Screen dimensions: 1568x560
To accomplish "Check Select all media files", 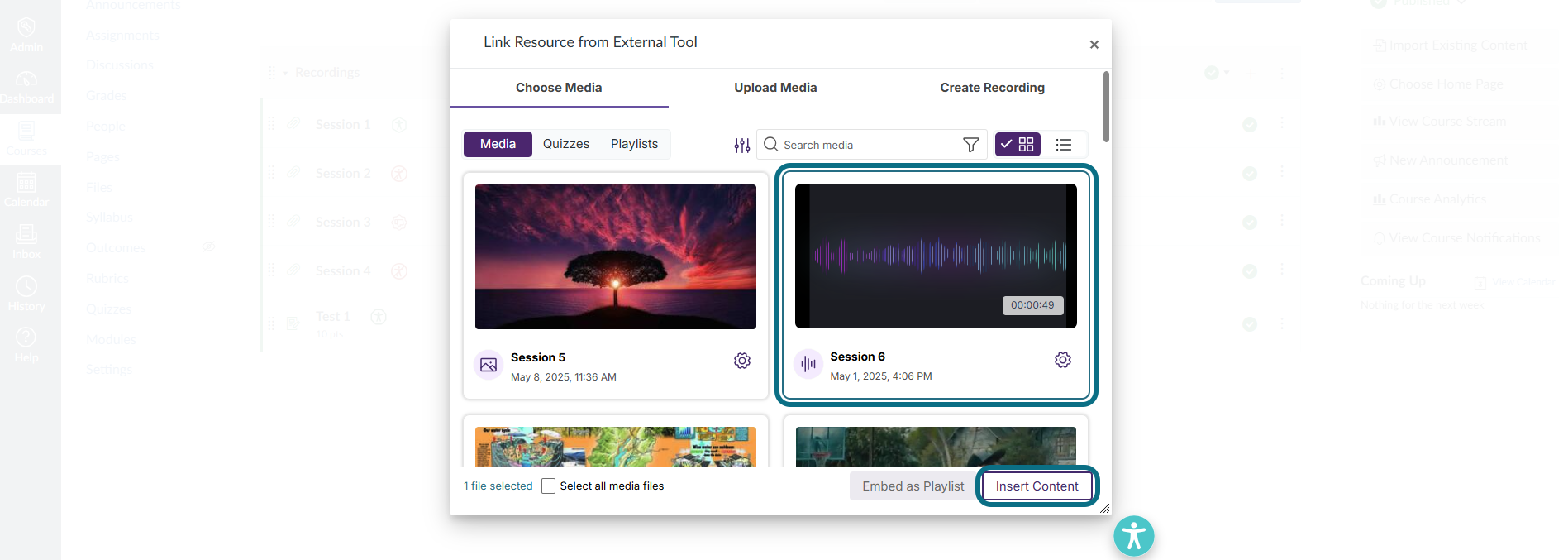I will pos(548,486).
